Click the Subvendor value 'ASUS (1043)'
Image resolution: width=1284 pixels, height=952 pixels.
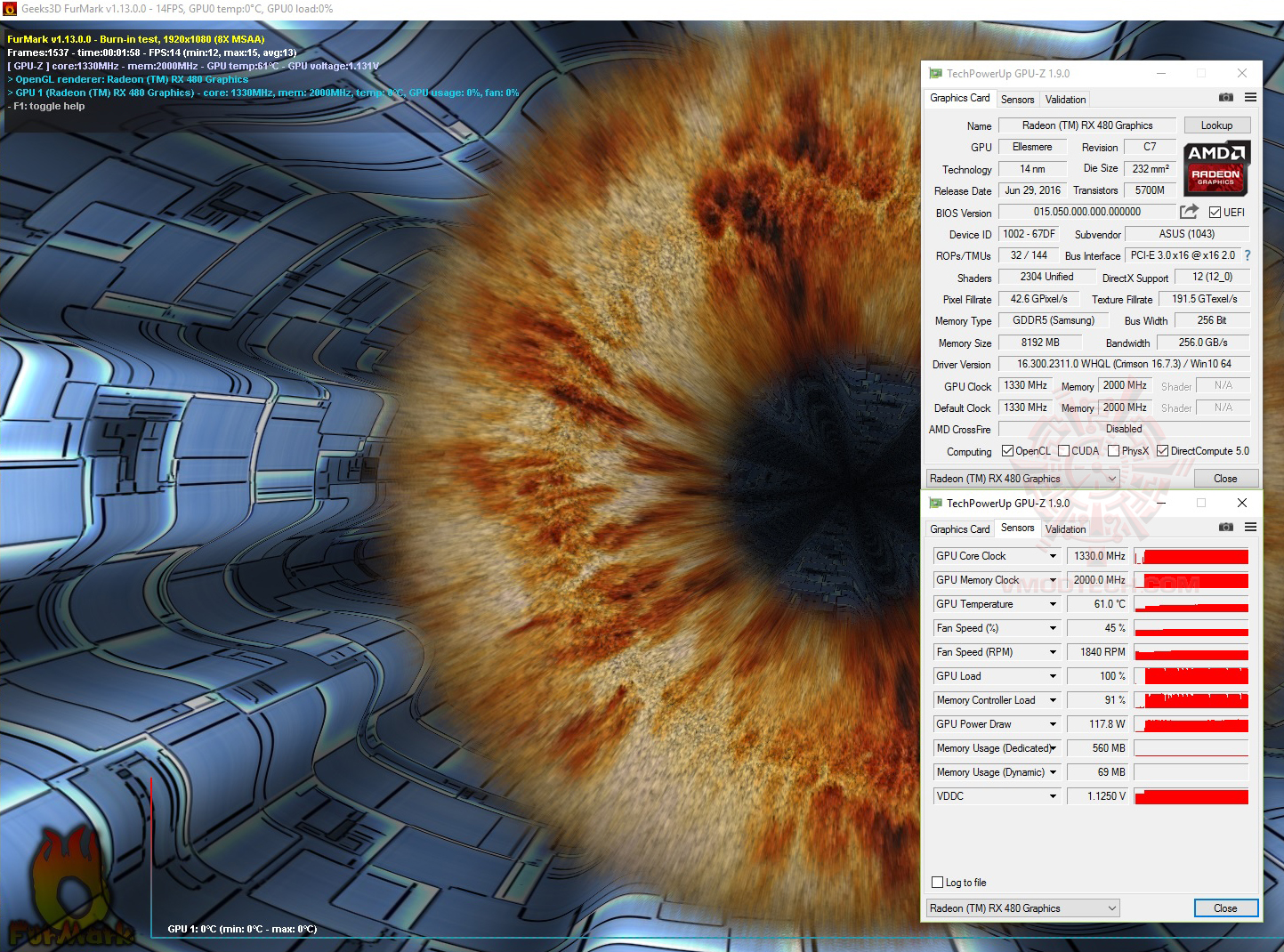[x=1187, y=234]
